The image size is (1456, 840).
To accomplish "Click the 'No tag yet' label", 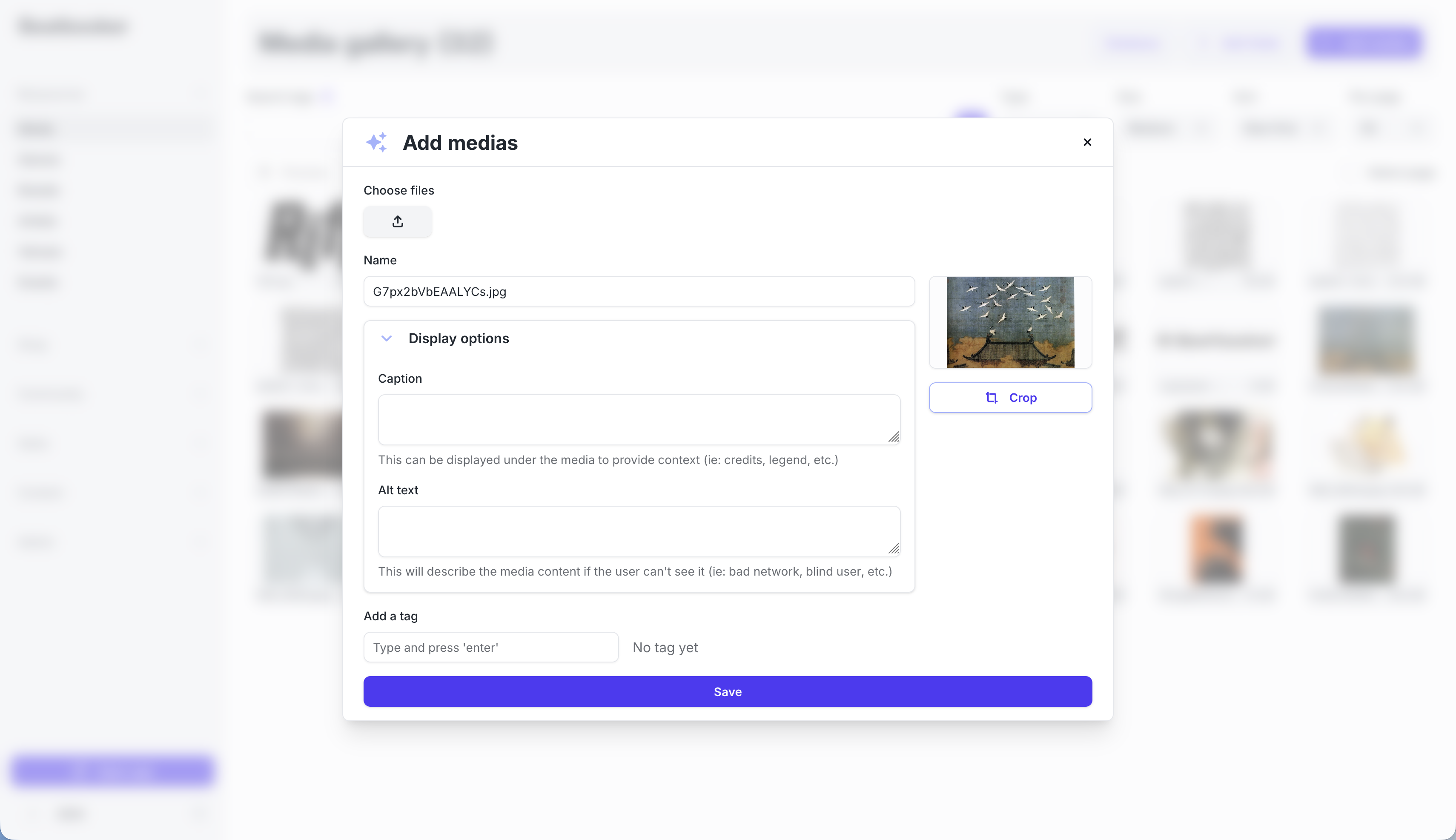I will pyautogui.click(x=665, y=647).
